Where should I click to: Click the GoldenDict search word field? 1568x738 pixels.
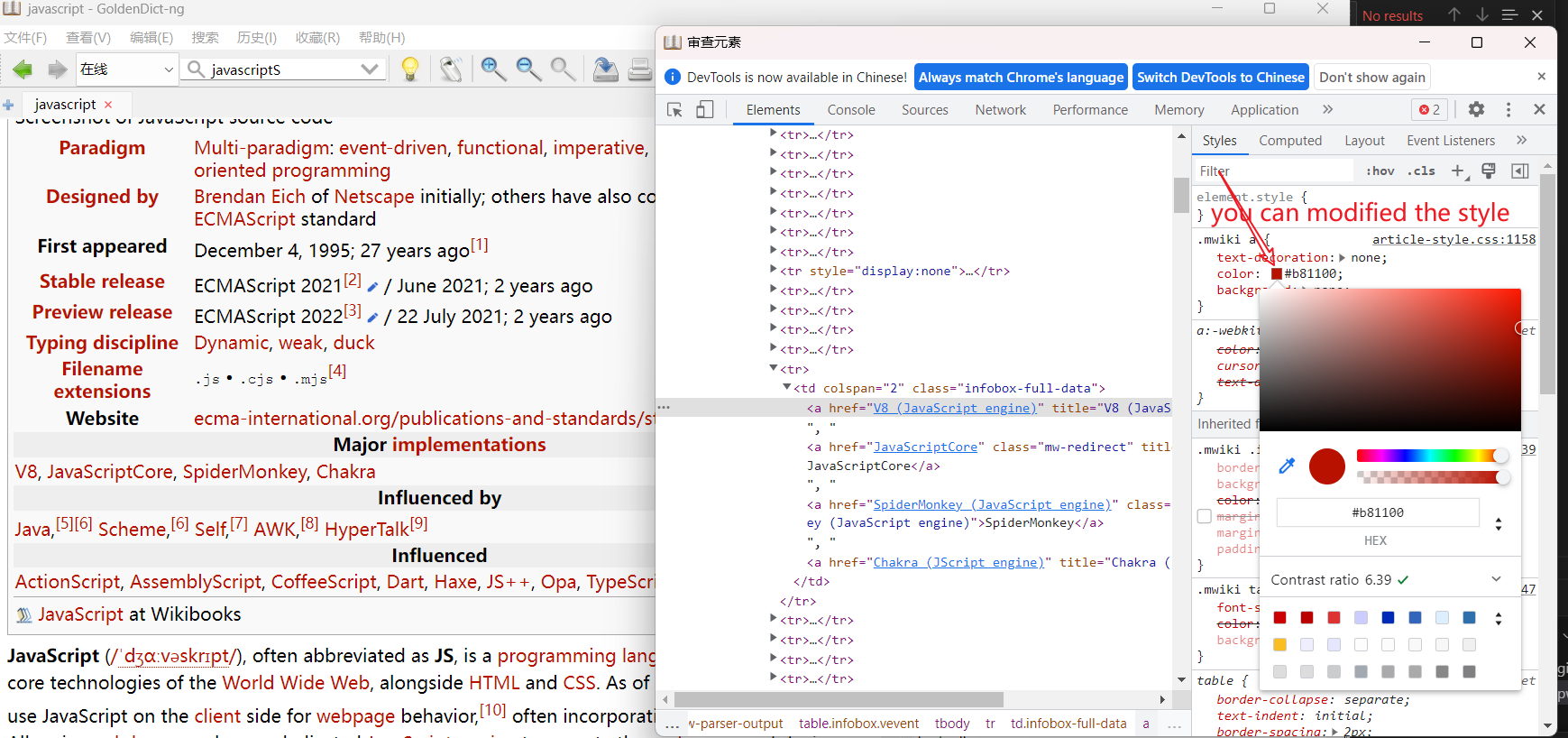(x=282, y=69)
